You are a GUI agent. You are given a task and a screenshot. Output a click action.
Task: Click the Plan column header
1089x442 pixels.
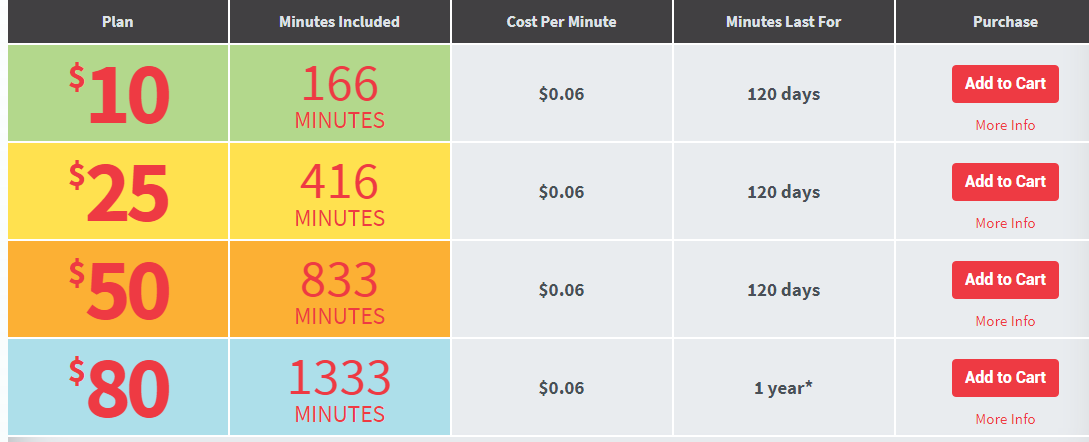click(118, 22)
